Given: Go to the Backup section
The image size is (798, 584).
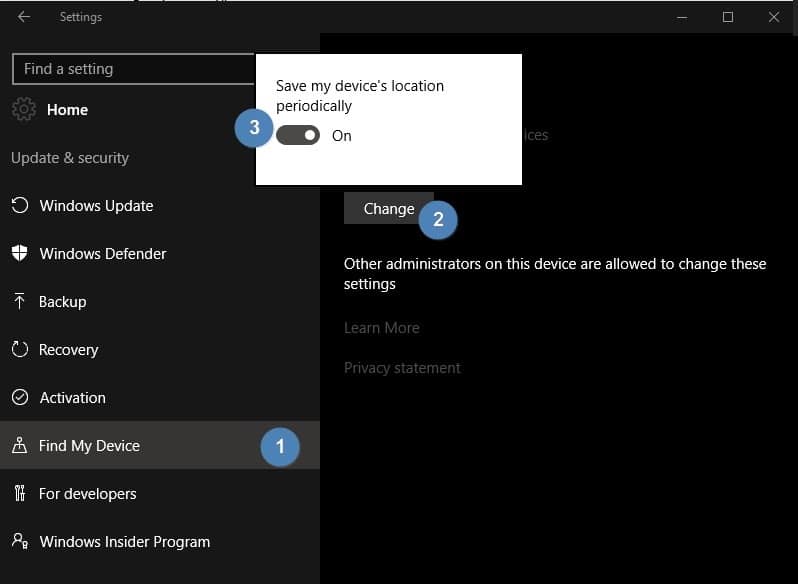Looking at the screenshot, I should tap(160, 302).
